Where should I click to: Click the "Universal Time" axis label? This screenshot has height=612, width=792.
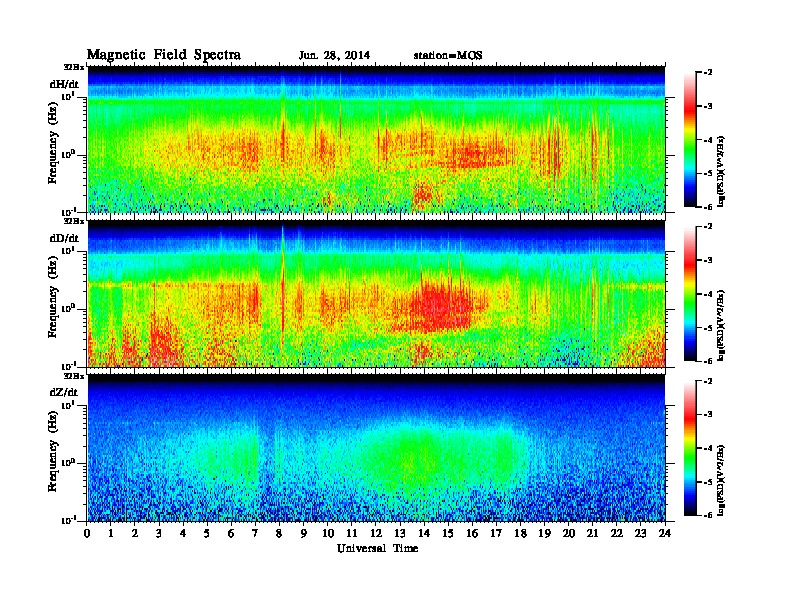(x=377, y=548)
